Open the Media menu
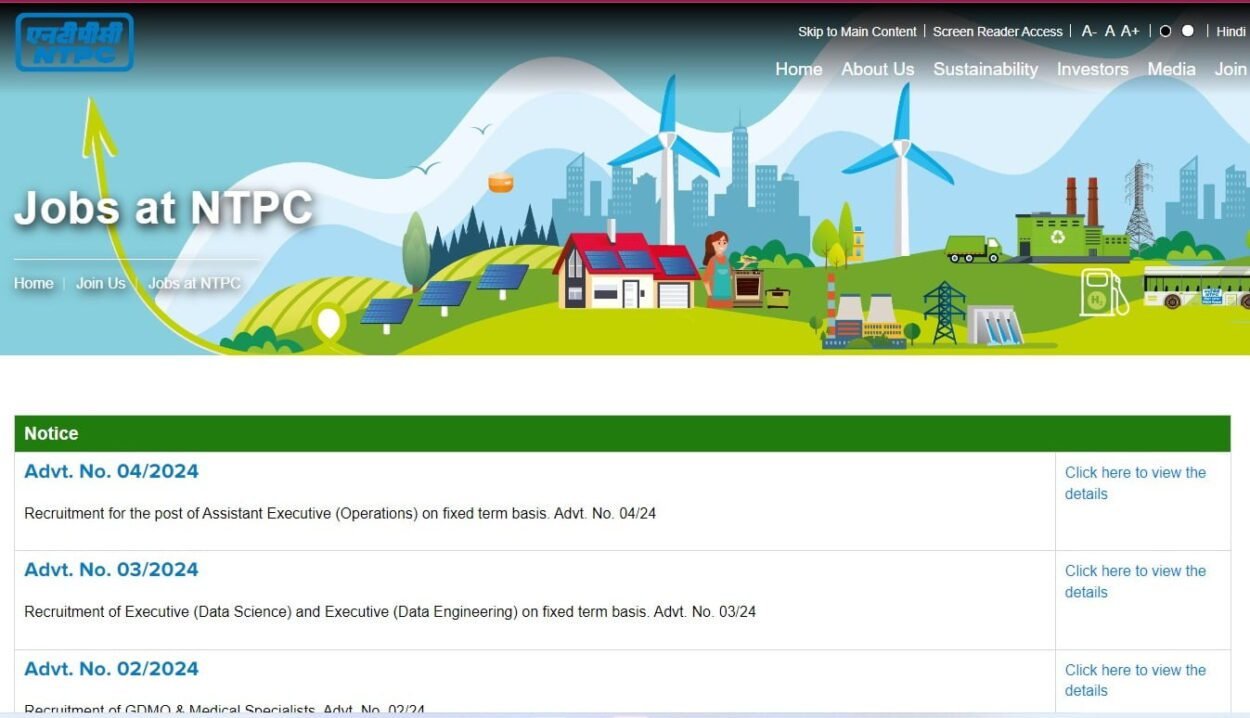The height and width of the screenshot is (718, 1250). 1172,69
